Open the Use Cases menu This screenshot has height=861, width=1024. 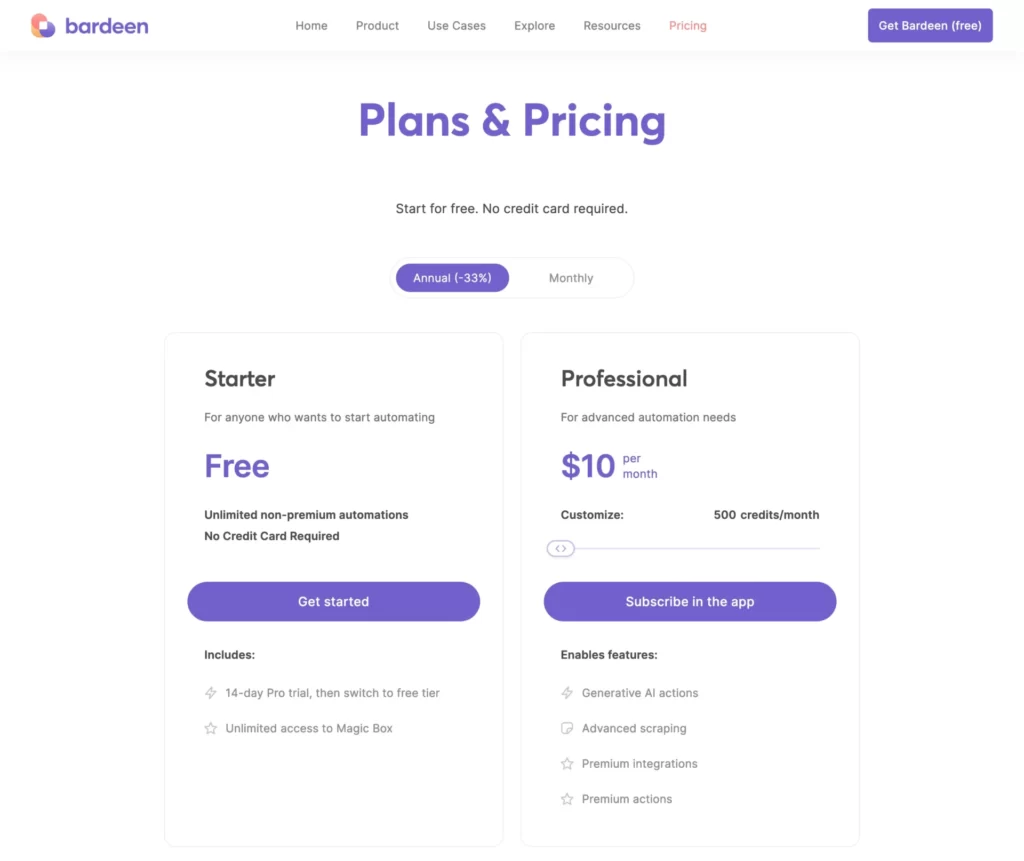coord(456,25)
